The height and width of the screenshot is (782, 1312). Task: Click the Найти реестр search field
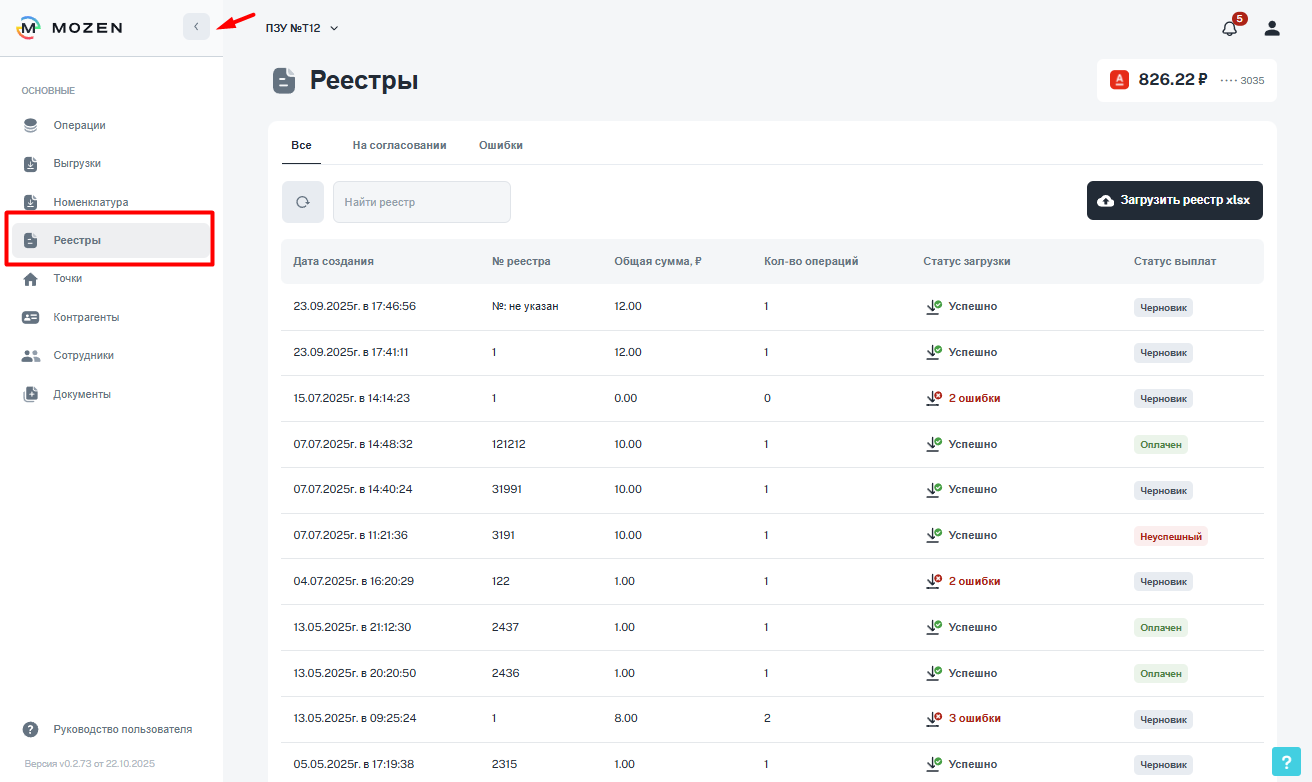(x=421, y=202)
